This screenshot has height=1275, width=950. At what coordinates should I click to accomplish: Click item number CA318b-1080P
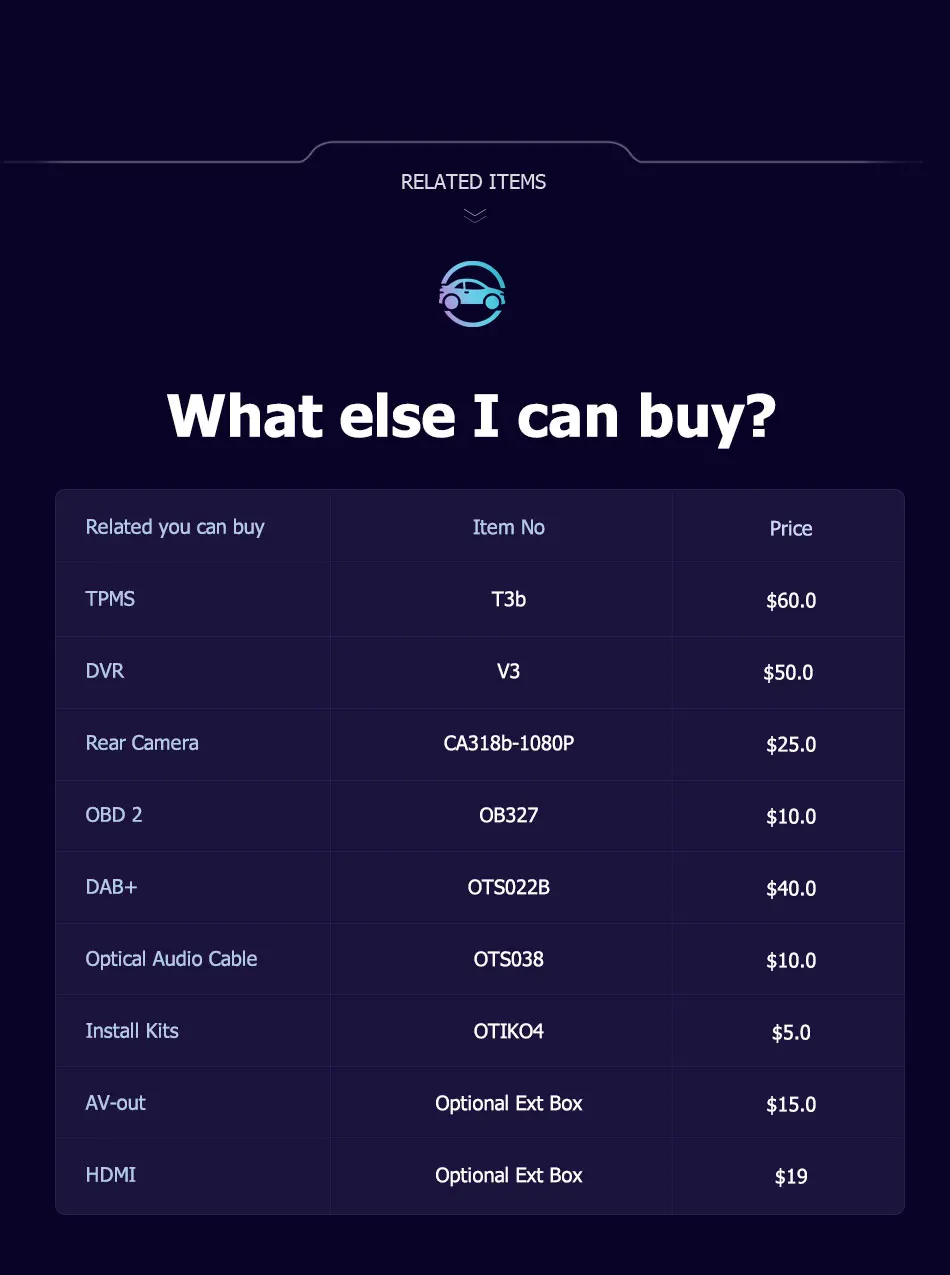coord(508,743)
